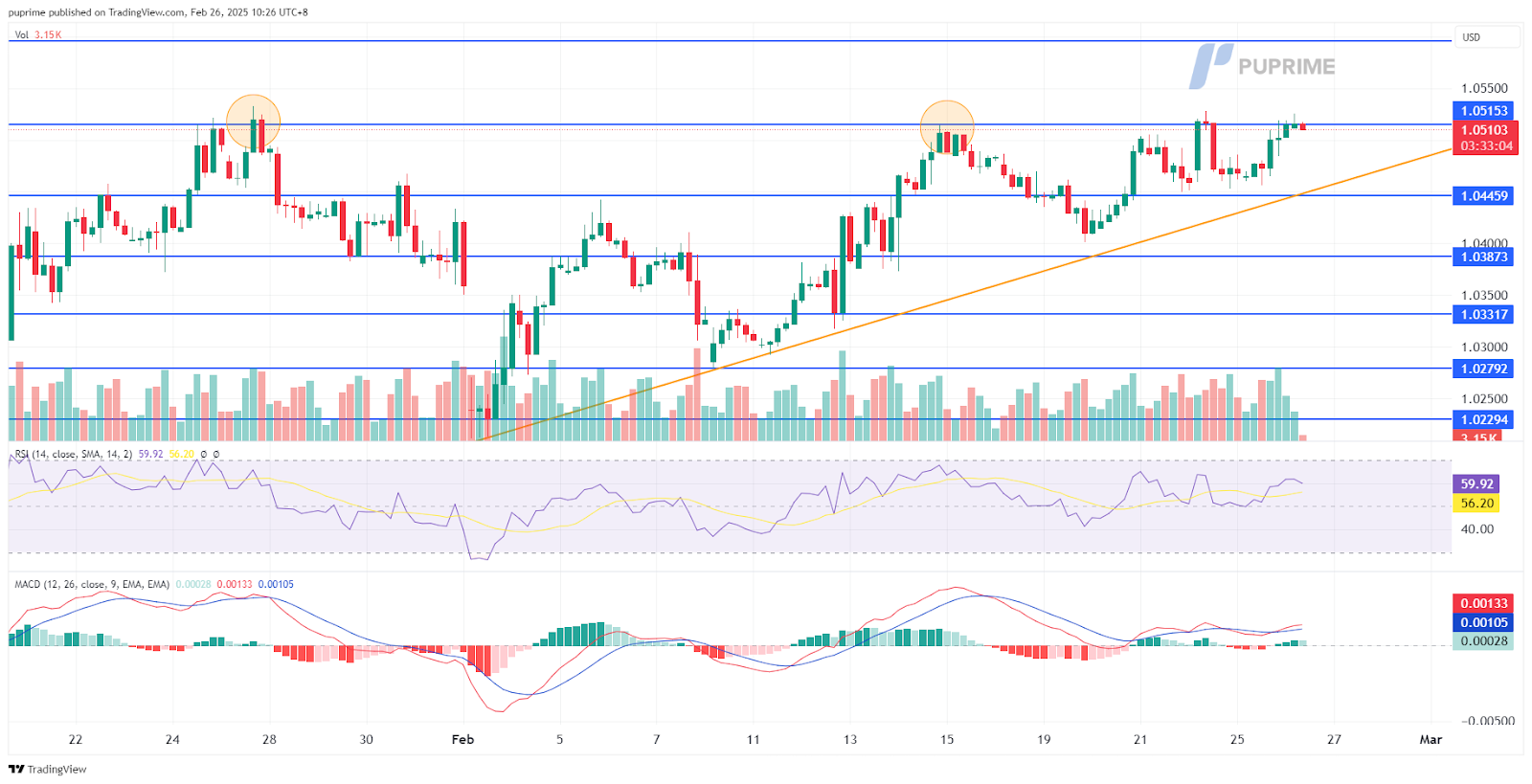Screen dimensions: 1532x784
Task: Click date 27 on the time axis
Action: [1334, 740]
